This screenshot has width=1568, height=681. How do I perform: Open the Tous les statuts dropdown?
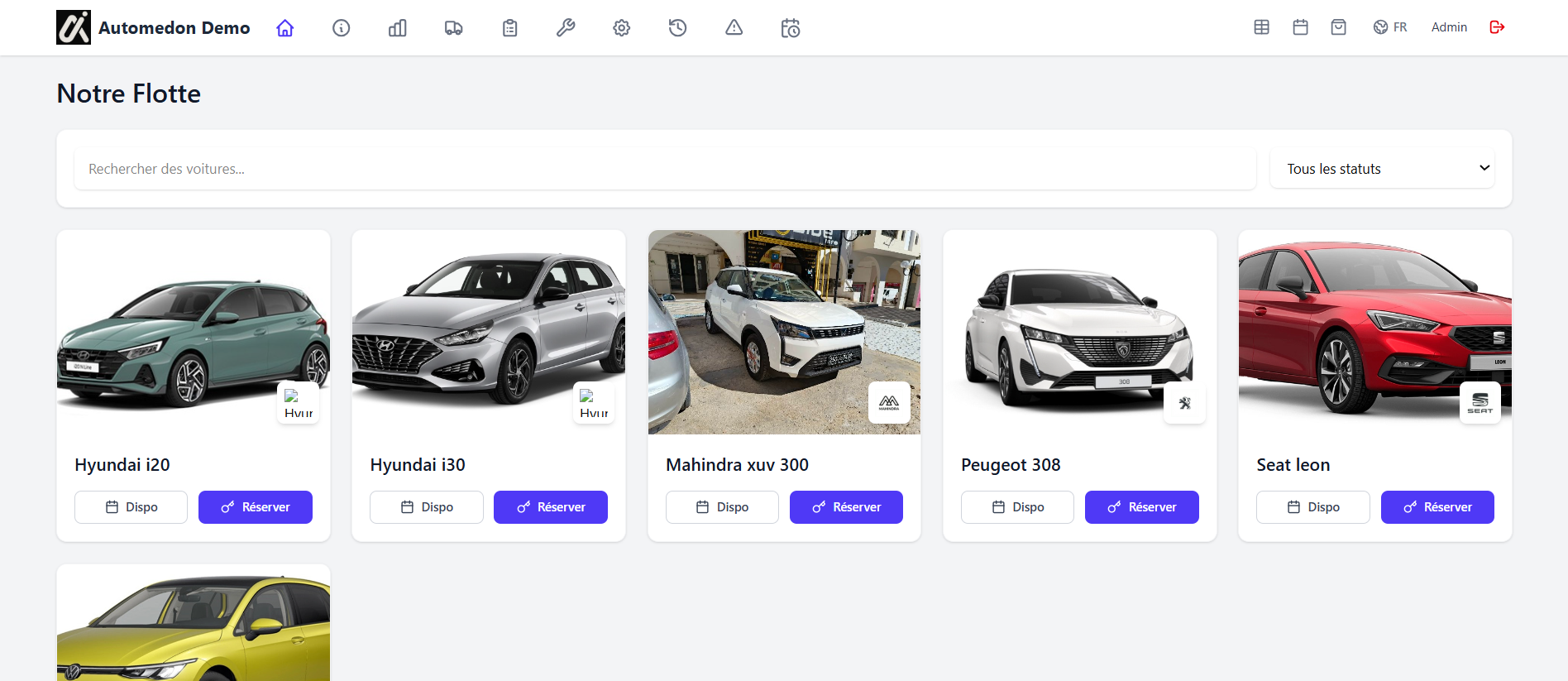1383,169
